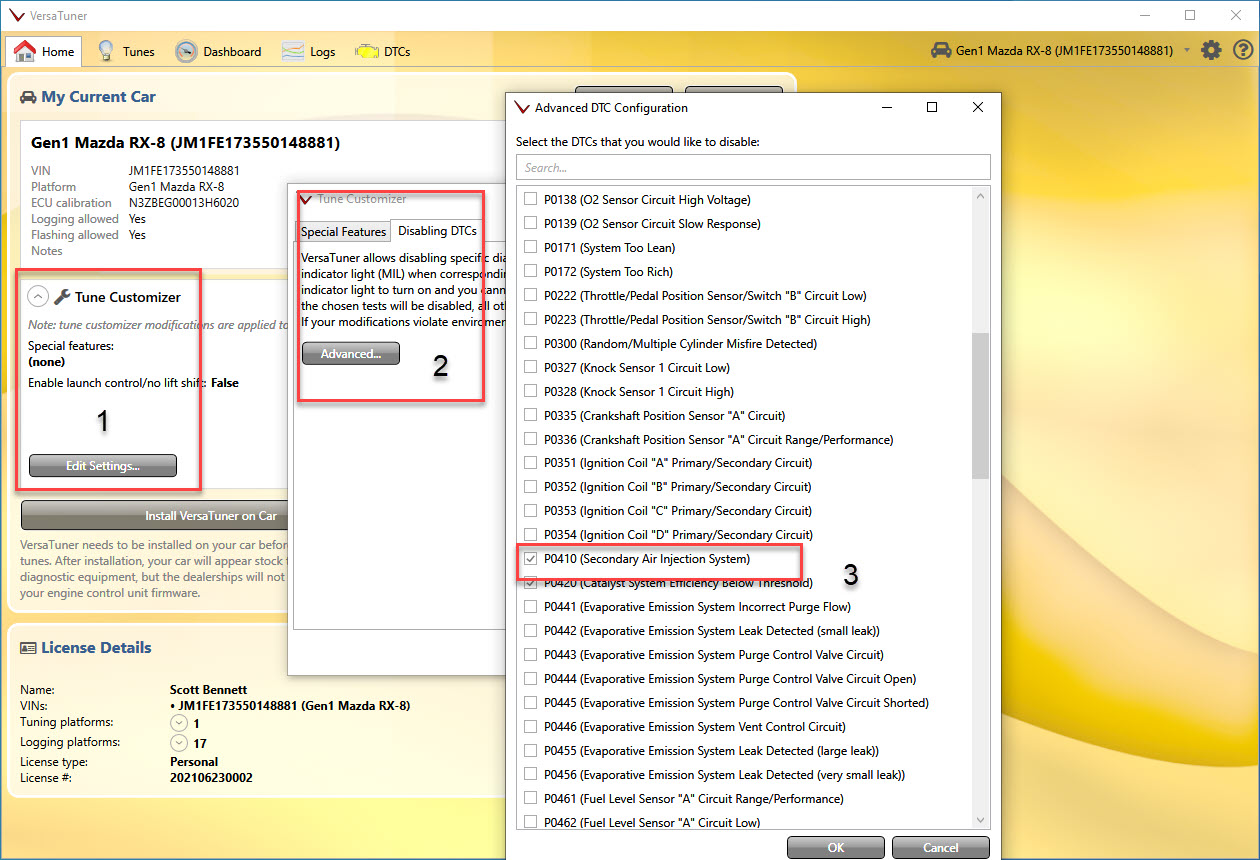Select the Disabling DTCs tab
1260x860 pixels.
(x=437, y=231)
